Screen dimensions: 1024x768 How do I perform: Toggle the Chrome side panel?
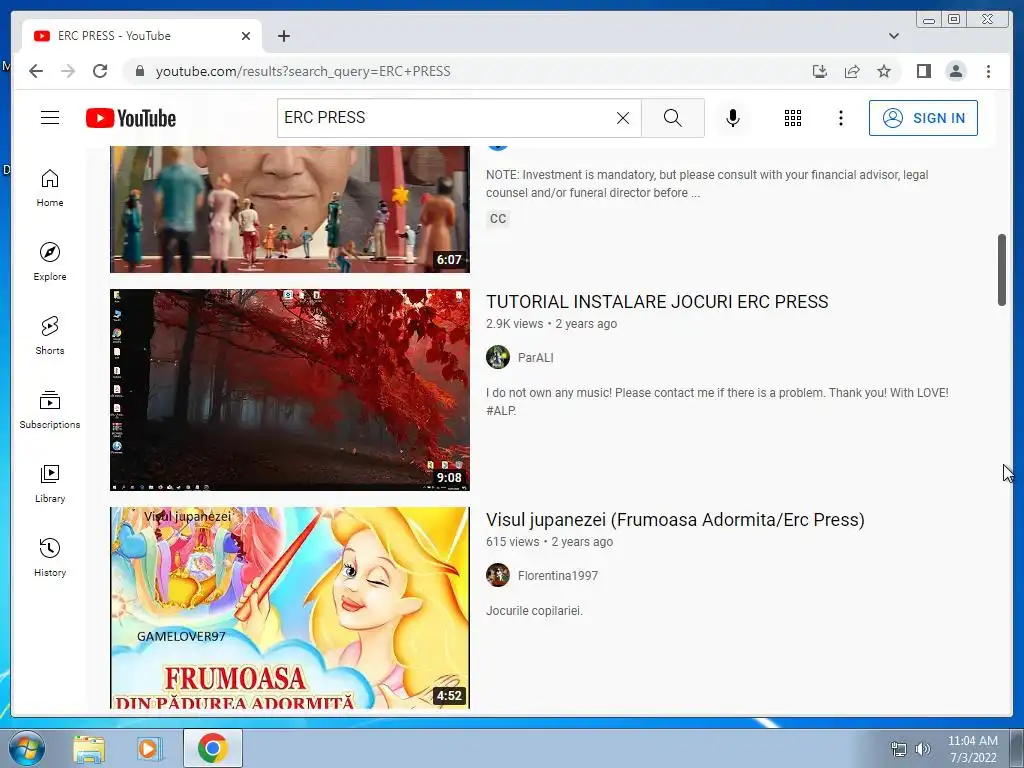tap(923, 71)
